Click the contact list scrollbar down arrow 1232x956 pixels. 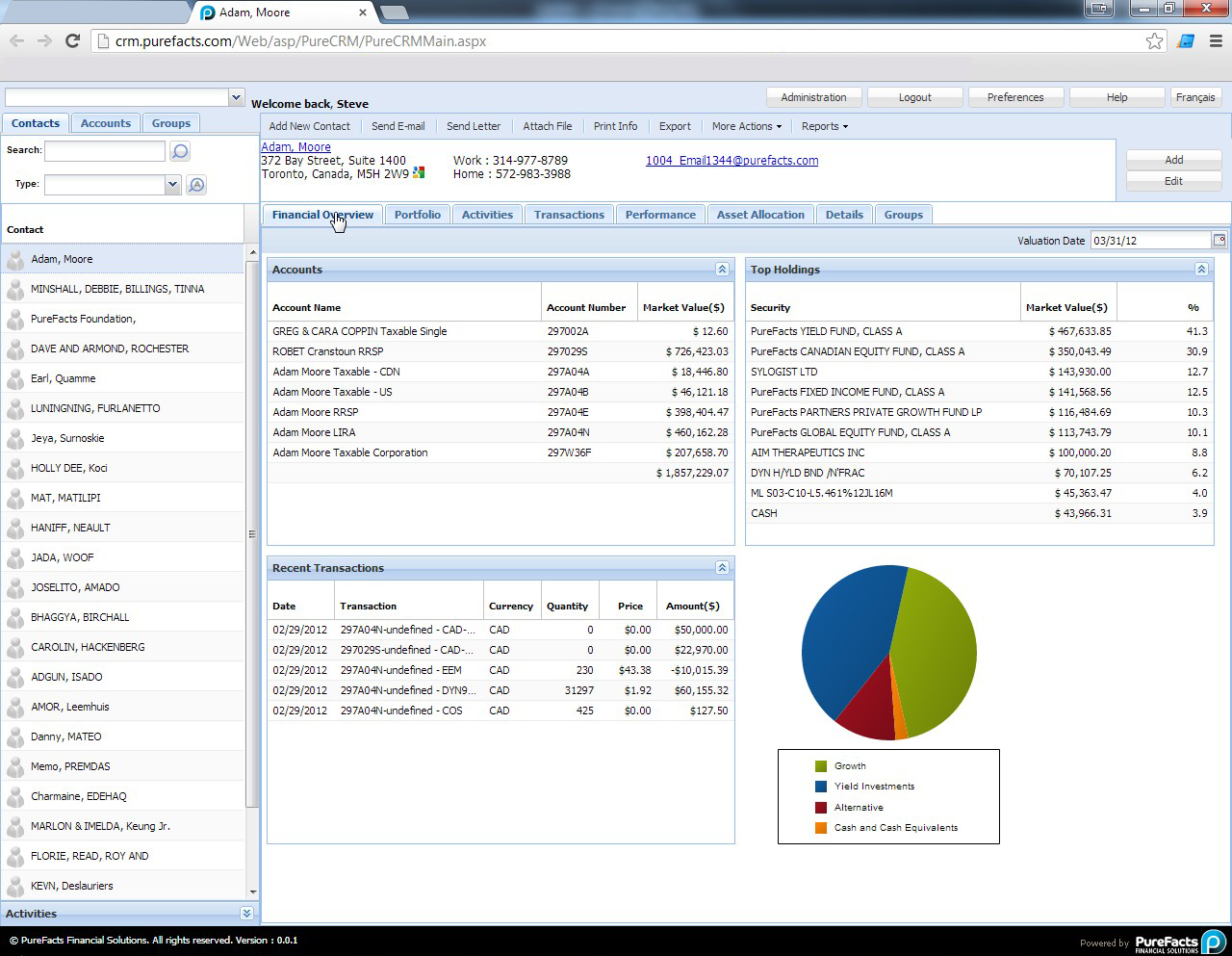pos(253,892)
